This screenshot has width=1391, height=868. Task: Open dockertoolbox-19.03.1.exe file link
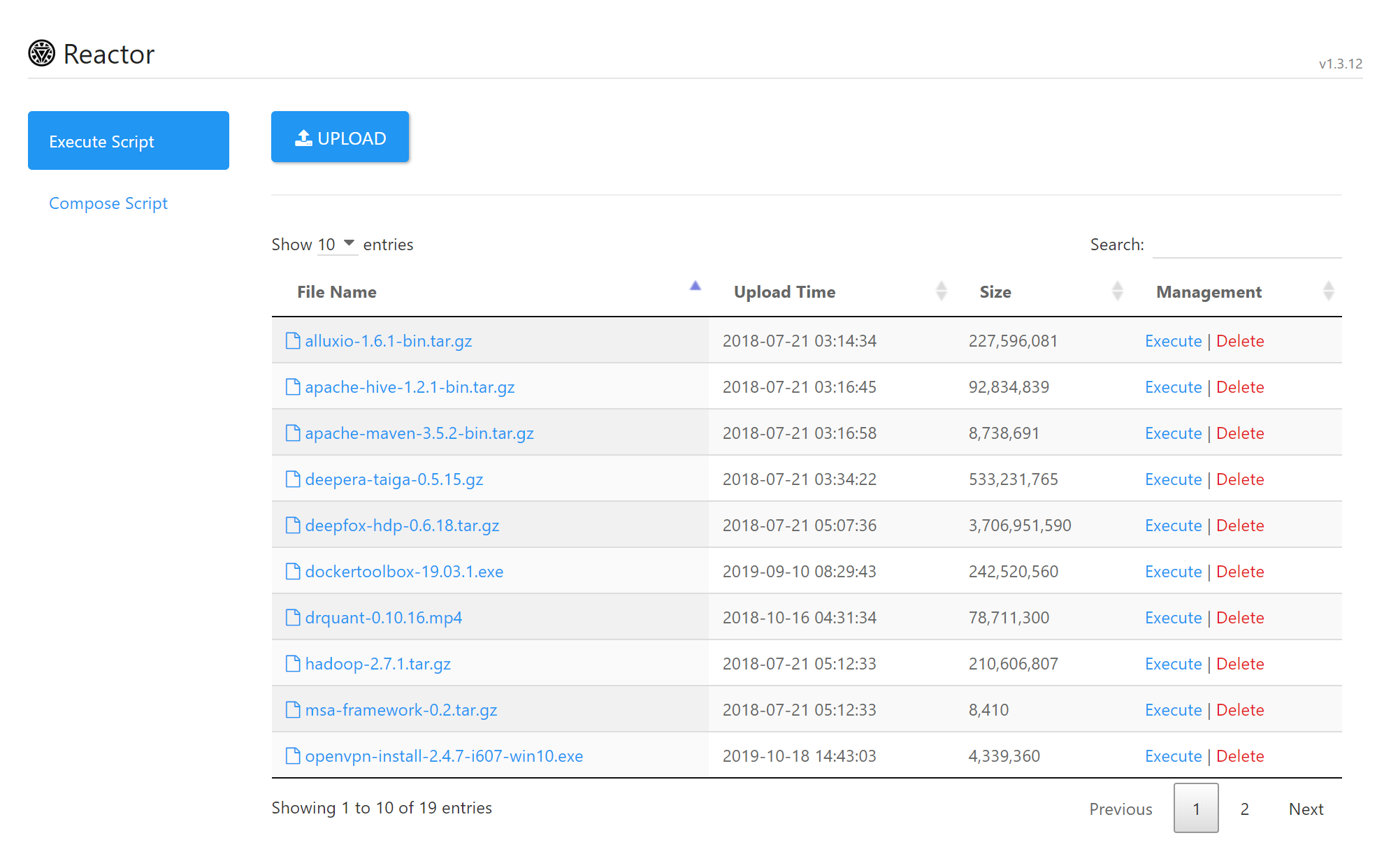coord(404,572)
